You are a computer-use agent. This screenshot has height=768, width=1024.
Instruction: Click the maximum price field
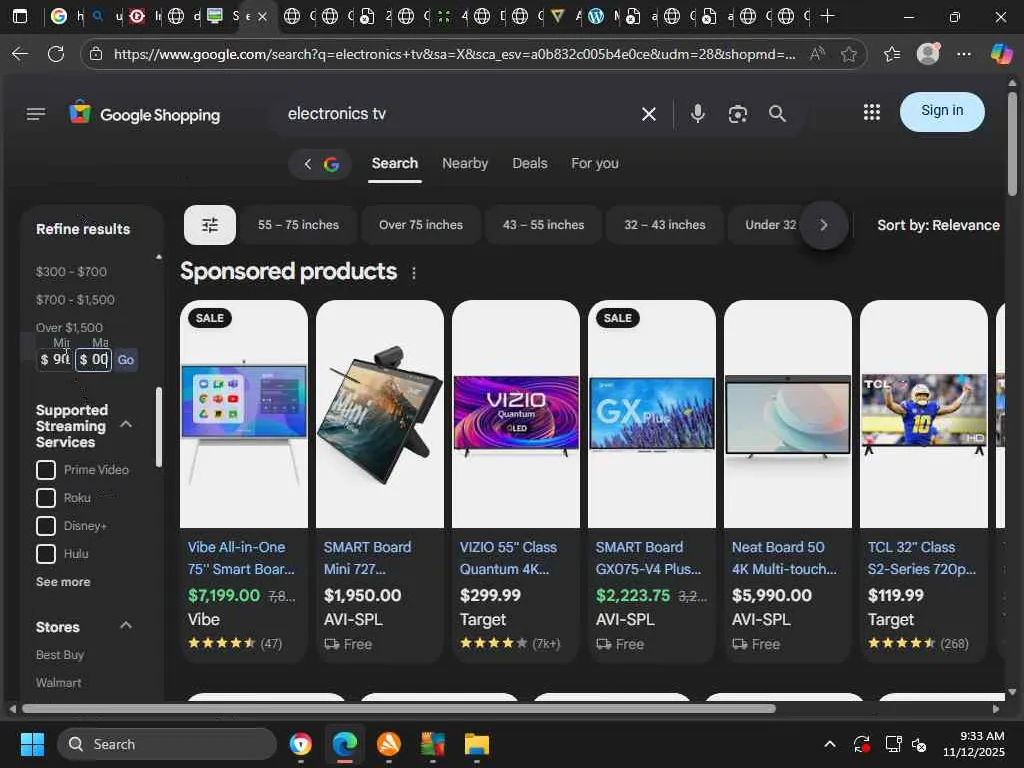click(x=93, y=360)
